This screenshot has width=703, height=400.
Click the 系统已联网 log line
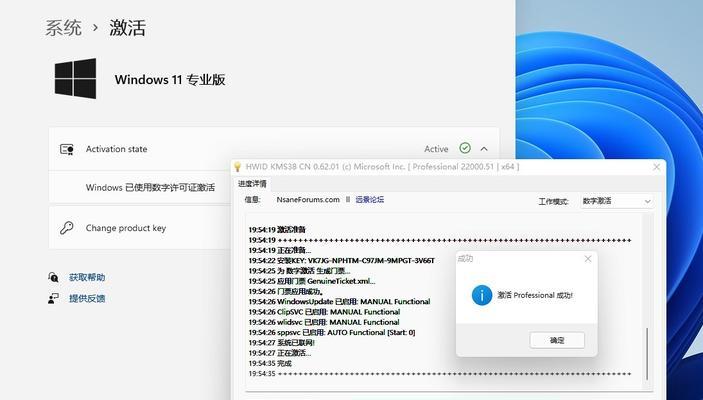(282, 343)
